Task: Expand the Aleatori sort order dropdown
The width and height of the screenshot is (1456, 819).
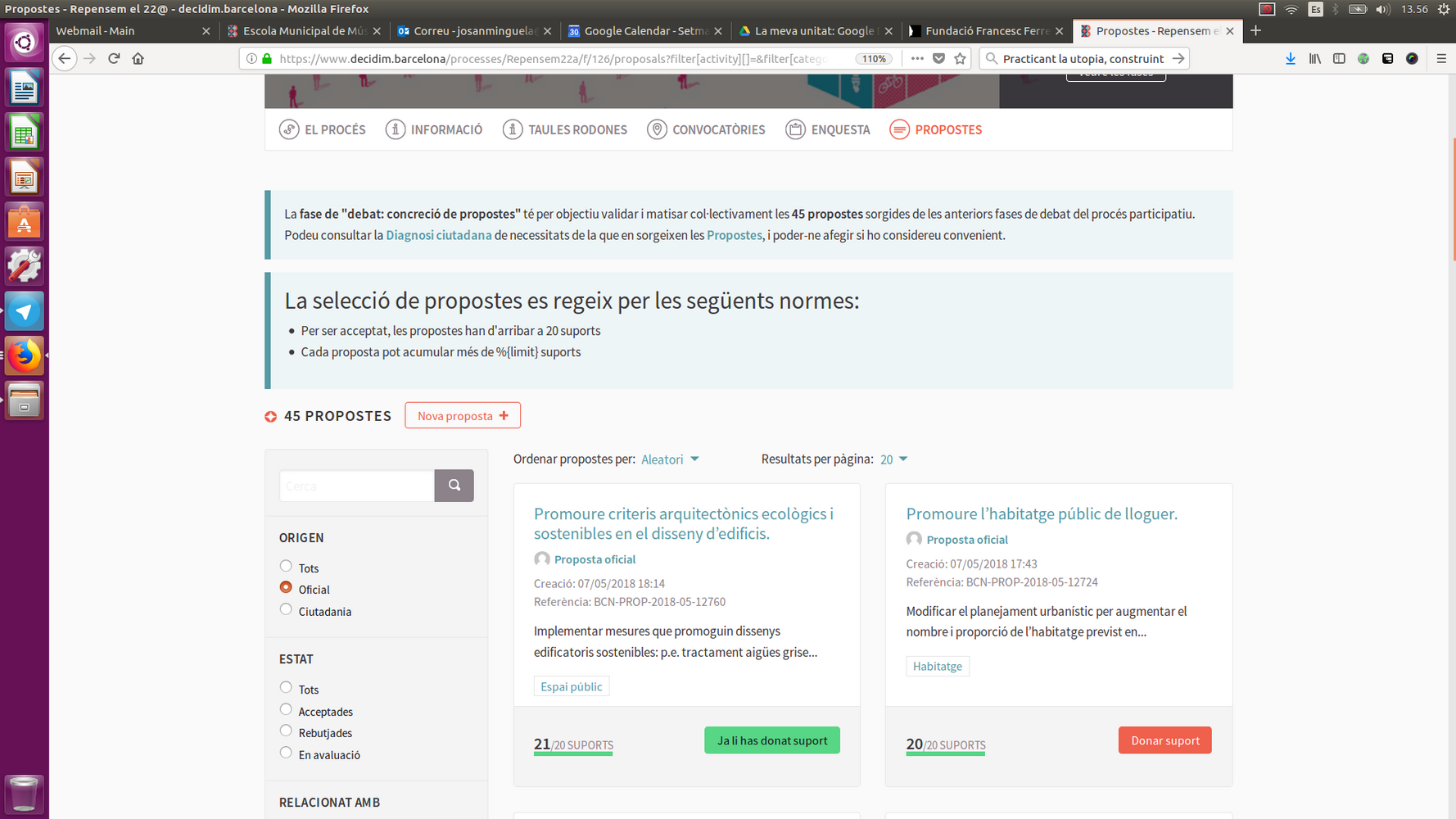Action: pyautogui.click(x=670, y=459)
